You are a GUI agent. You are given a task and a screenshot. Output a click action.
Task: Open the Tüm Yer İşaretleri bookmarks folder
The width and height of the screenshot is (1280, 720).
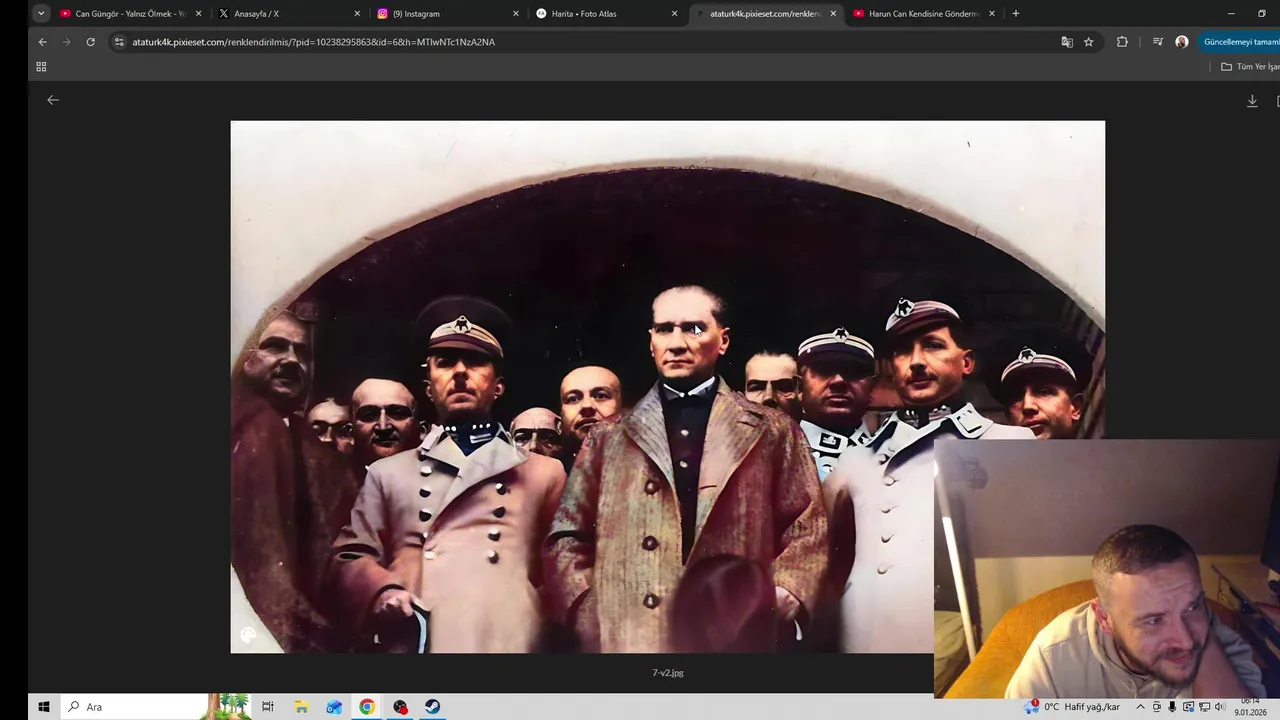tap(1250, 67)
